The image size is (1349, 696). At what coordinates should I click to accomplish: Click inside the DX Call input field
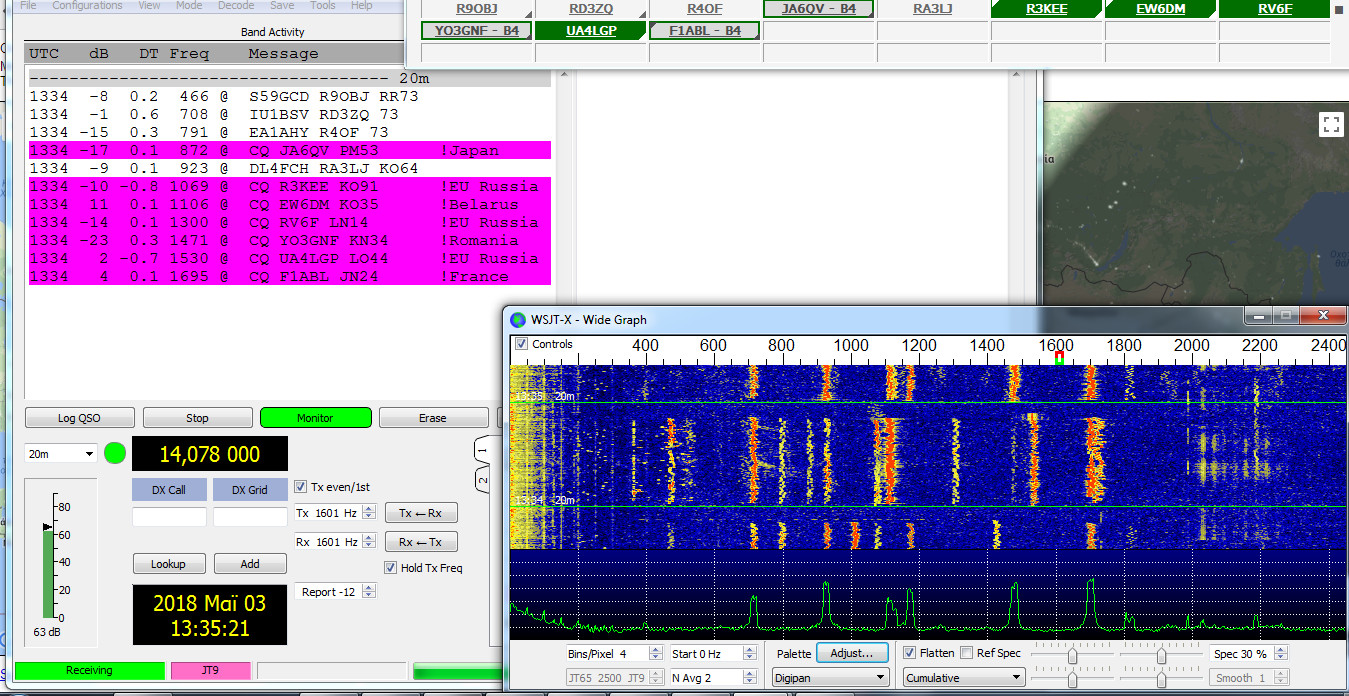pyautogui.click(x=168, y=513)
